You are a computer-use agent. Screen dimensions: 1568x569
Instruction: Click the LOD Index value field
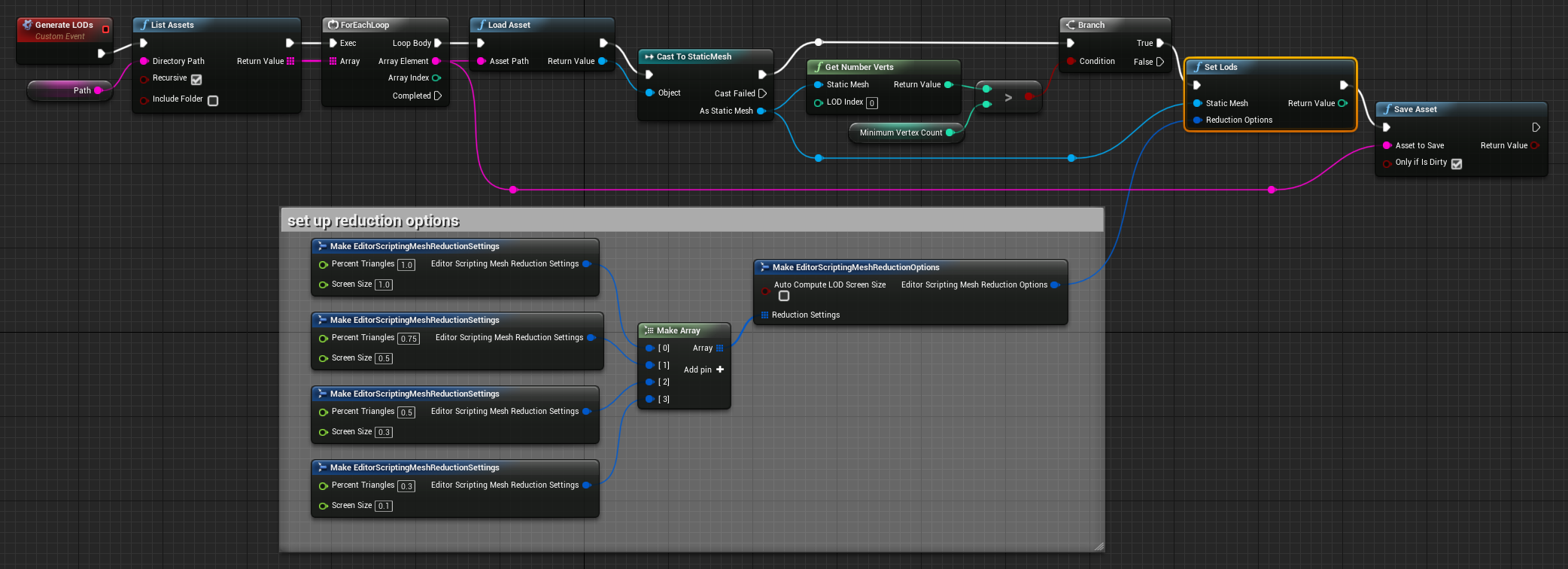[x=872, y=103]
